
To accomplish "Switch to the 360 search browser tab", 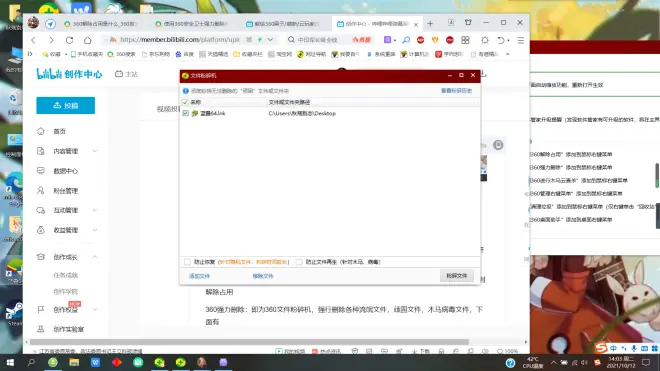I will pyautogui.click(x=103, y=24).
